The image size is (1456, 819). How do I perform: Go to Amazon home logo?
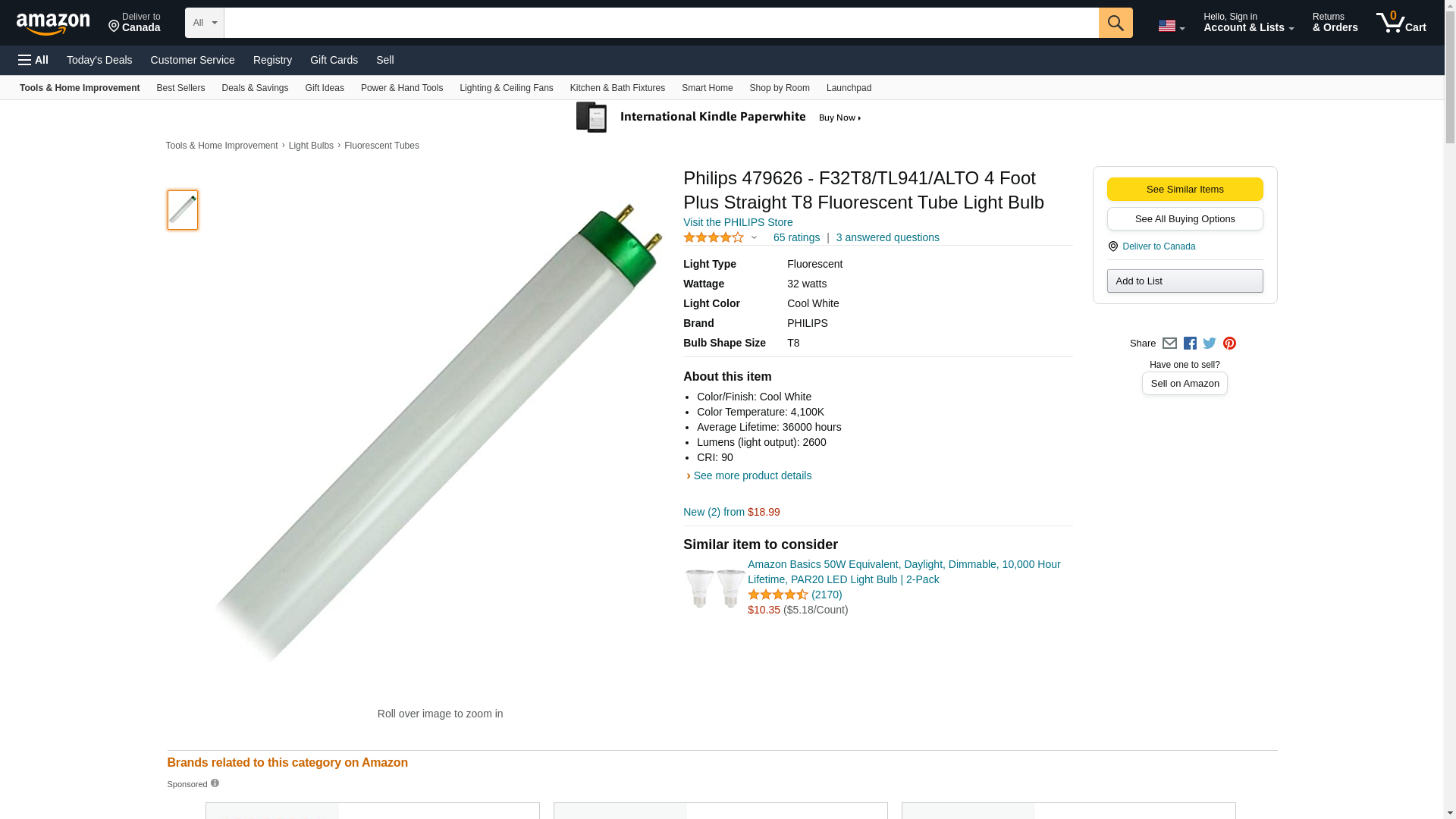click(x=53, y=24)
